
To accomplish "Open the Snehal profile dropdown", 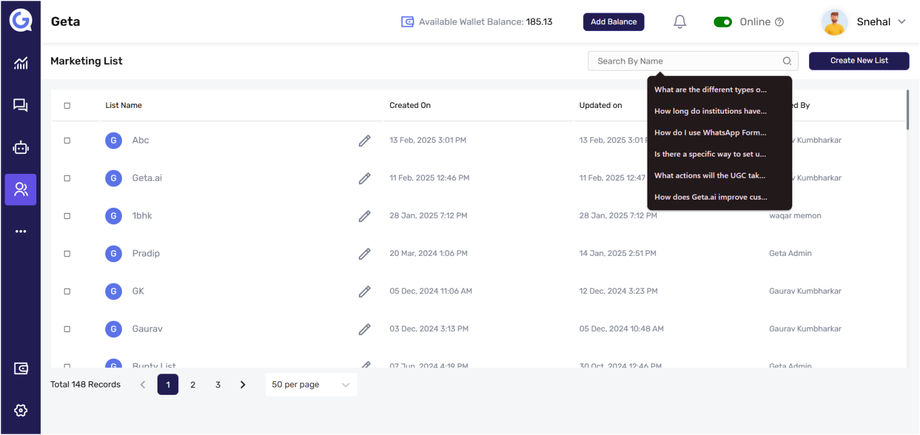I will (865, 22).
